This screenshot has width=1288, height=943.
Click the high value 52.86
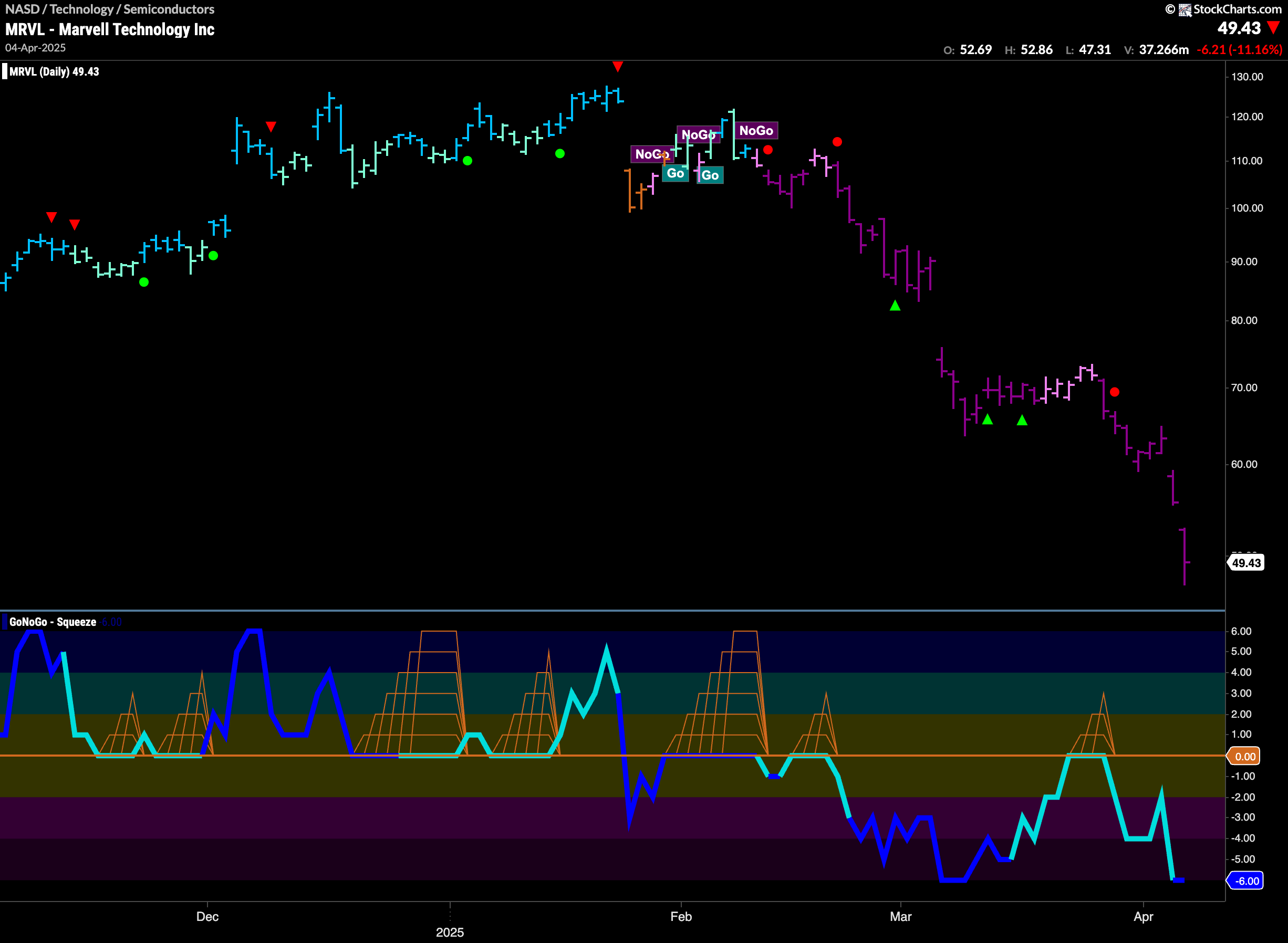(1036, 50)
